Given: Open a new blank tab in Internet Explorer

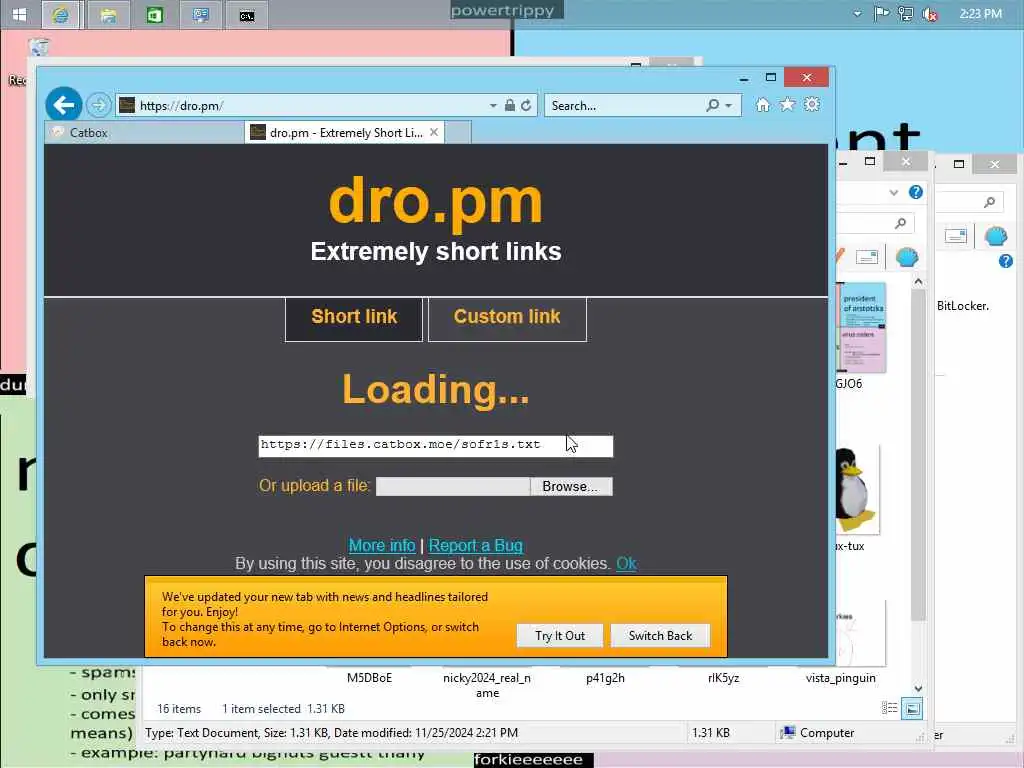Looking at the screenshot, I should (458, 133).
